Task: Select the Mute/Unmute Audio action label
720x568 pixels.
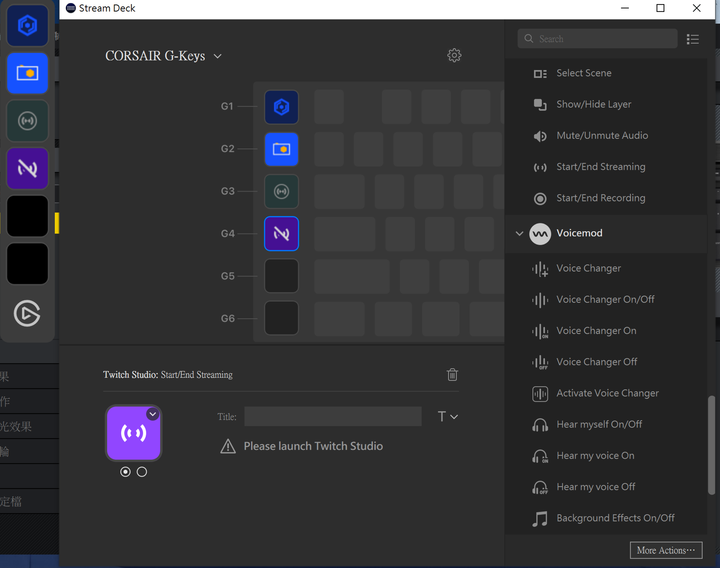Action: click(x=602, y=135)
